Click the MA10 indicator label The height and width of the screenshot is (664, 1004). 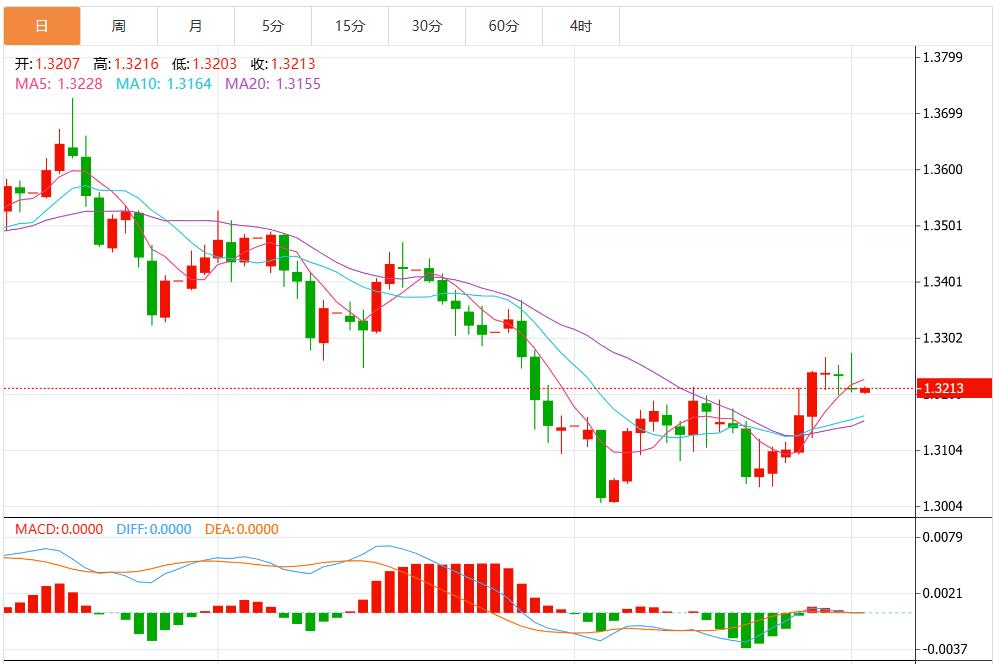163,84
